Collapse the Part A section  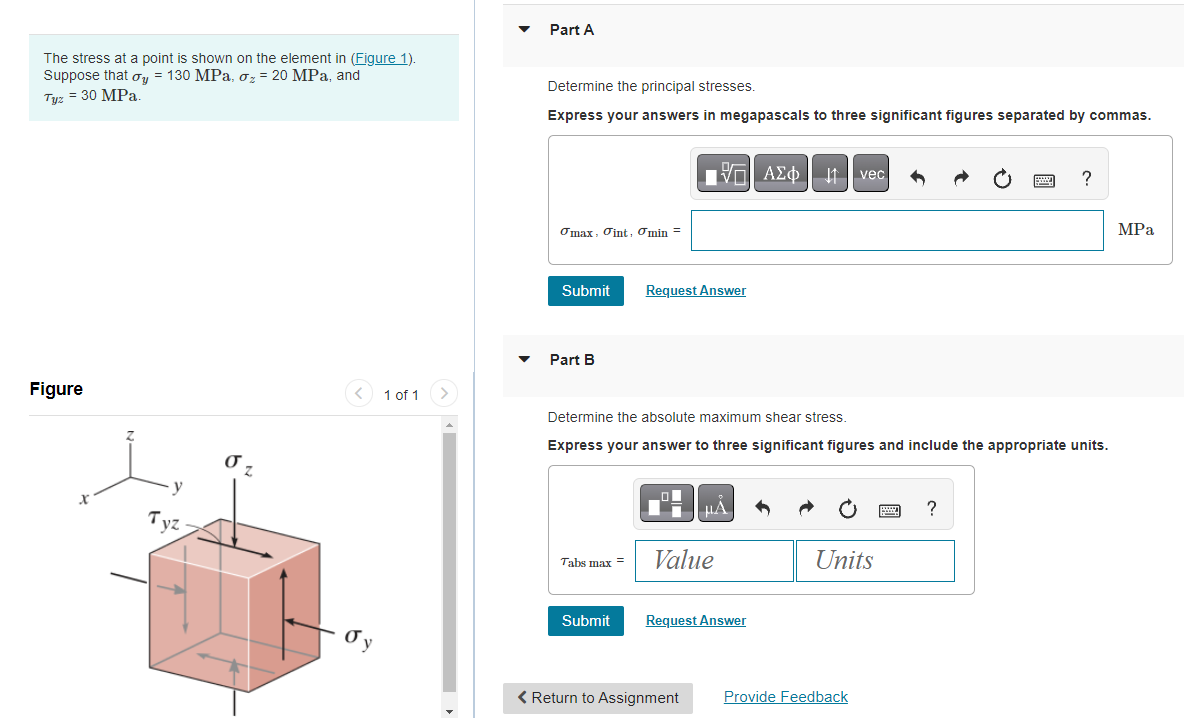pos(524,30)
